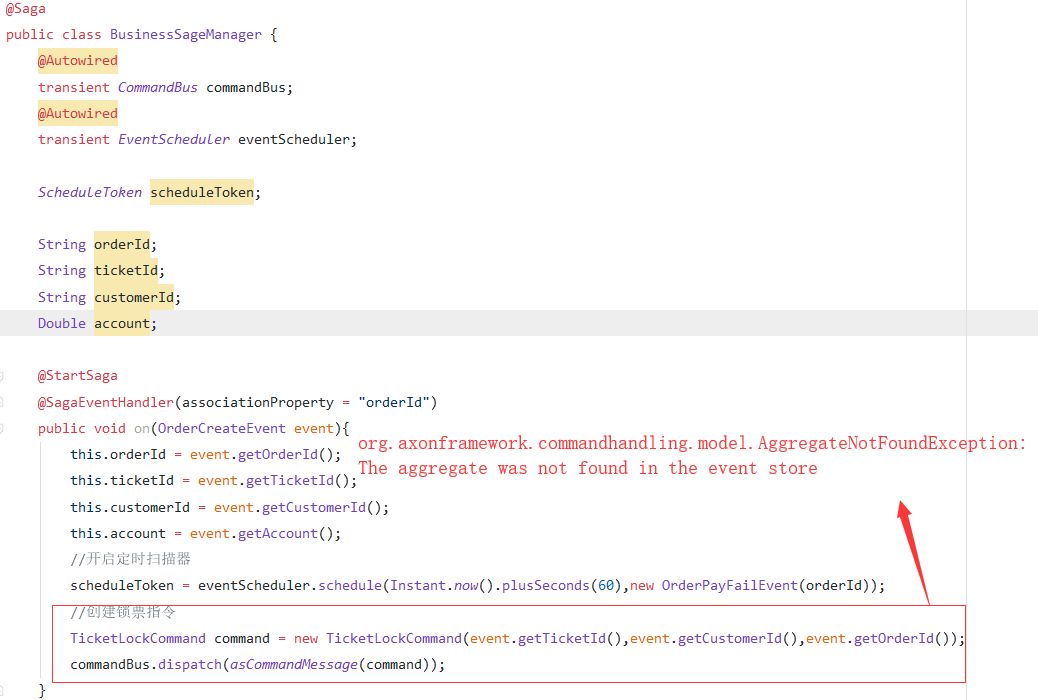Select the BusinessSageManager class name
This screenshot has width=1038, height=700.
[x=186, y=34]
